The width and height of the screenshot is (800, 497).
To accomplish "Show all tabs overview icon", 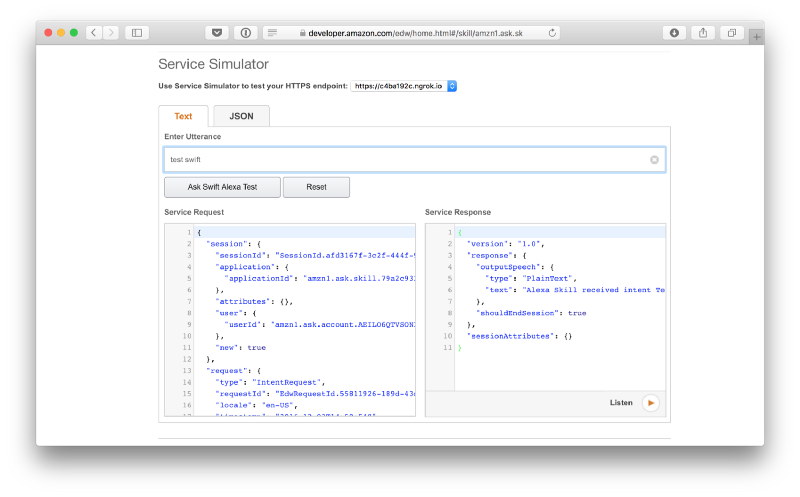I will tap(732, 33).
